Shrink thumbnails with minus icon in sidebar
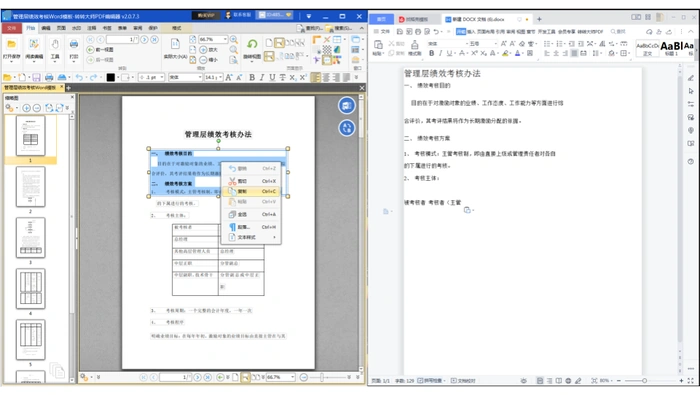Screen dimensions: 700x395 [x=37, y=108]
